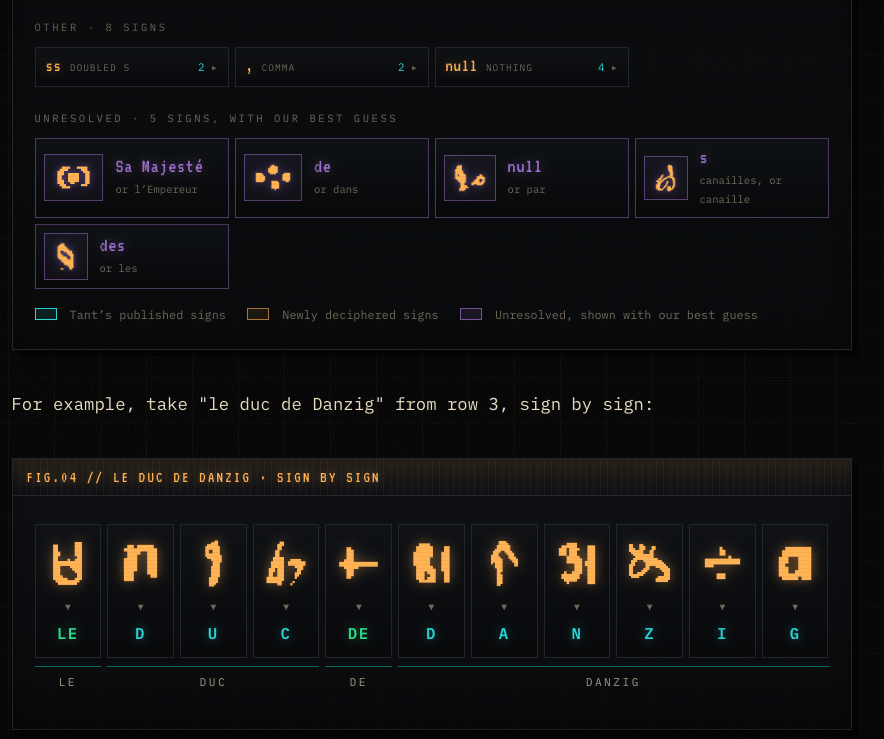This screenshot has width=884, height=739.
Task: Click the I sign division-like glyph
Action: coord(722,566)
